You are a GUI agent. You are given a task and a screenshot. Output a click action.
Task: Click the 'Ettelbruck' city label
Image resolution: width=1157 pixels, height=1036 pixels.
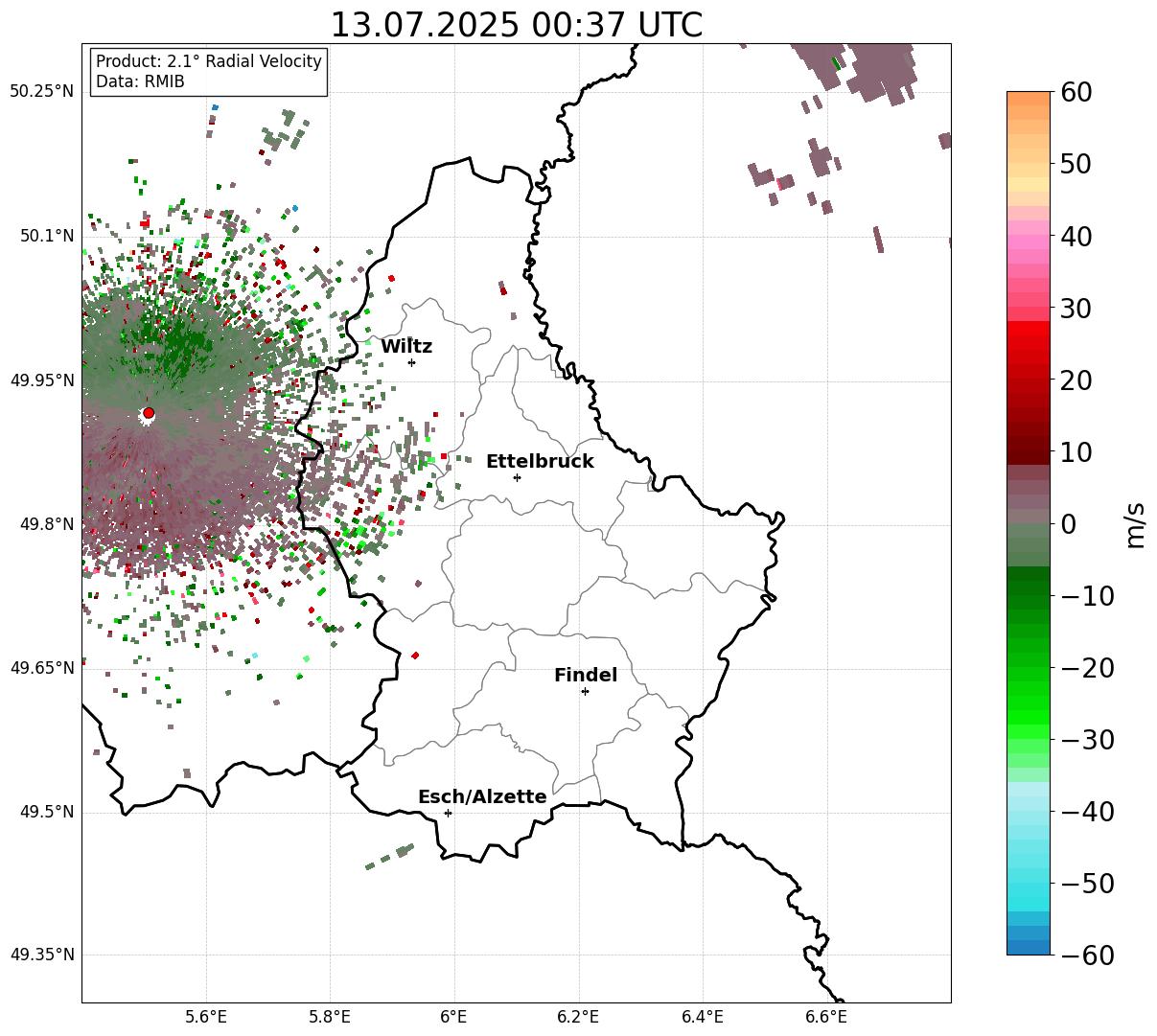tap(540, 462)
